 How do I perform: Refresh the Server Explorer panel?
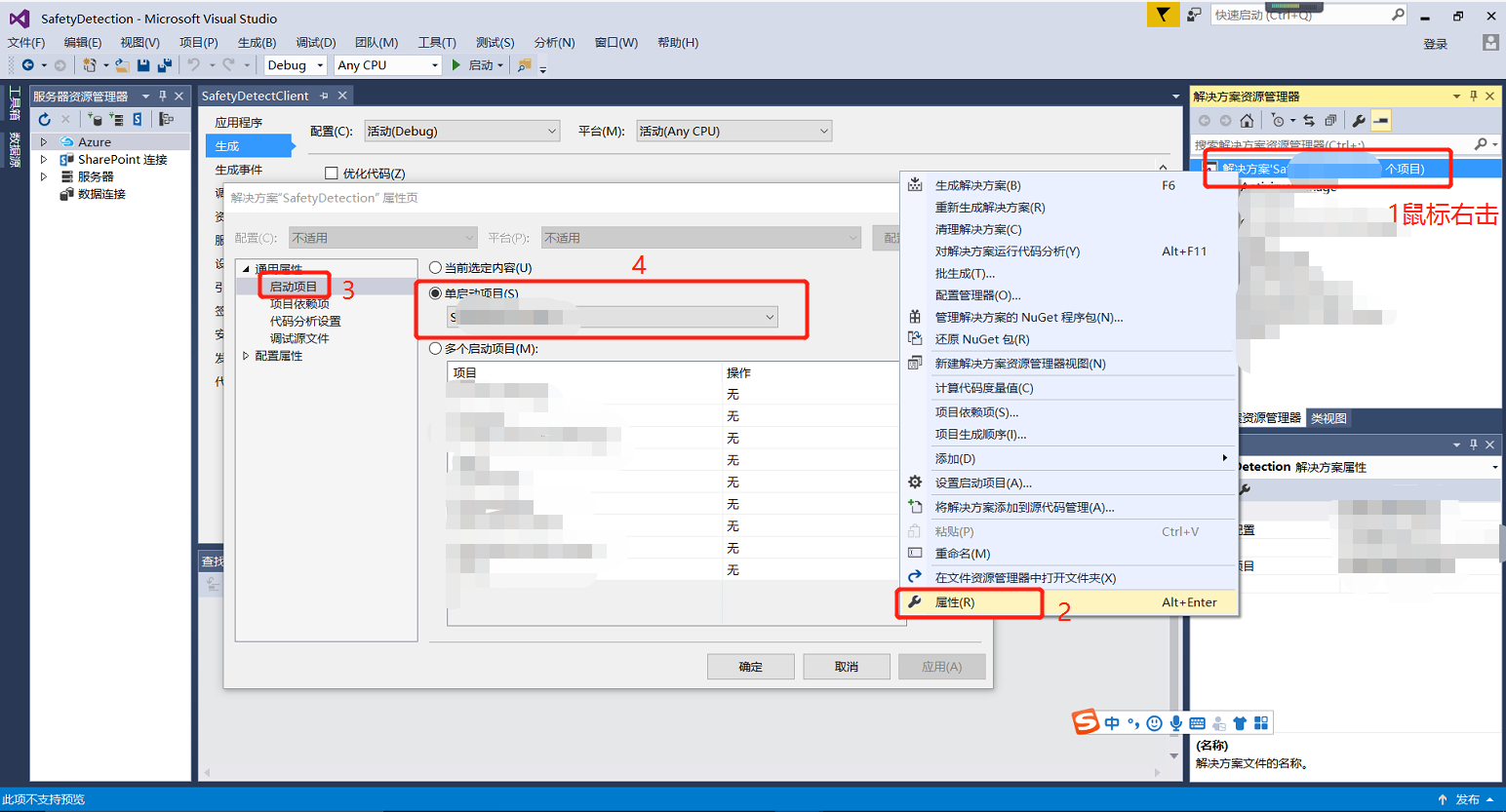click(45, 120)
